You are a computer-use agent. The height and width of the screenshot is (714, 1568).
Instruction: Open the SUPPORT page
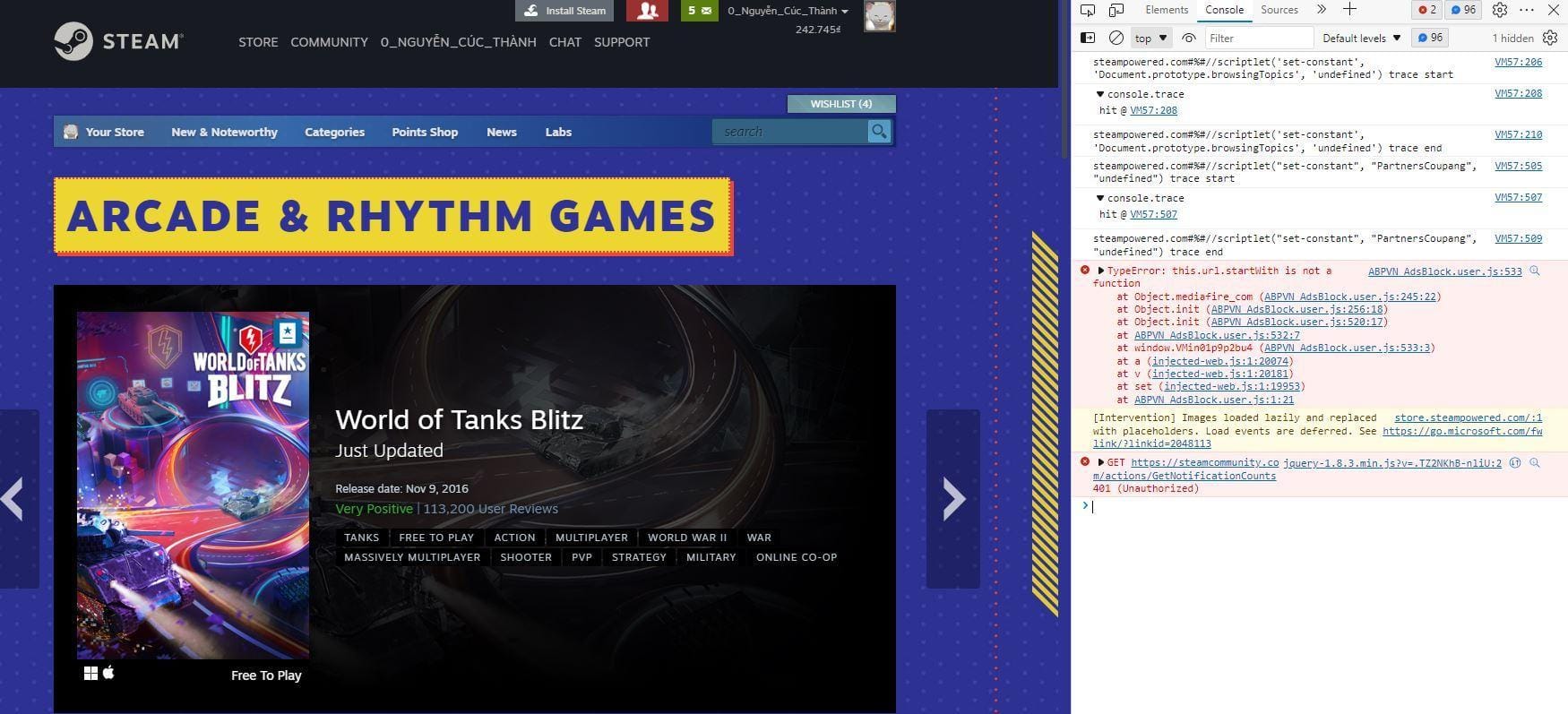point(622,42)
